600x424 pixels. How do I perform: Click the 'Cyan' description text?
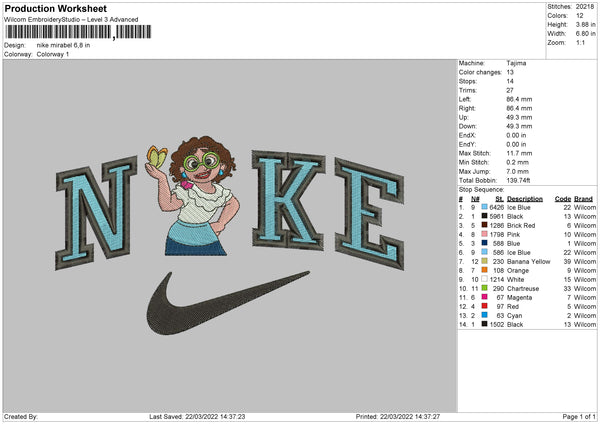pos(514,315)
